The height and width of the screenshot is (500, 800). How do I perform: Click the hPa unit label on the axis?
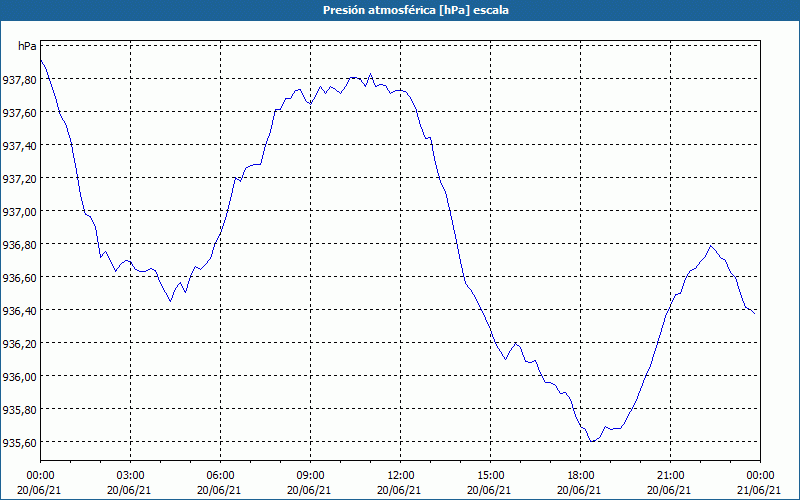[27, 46]
